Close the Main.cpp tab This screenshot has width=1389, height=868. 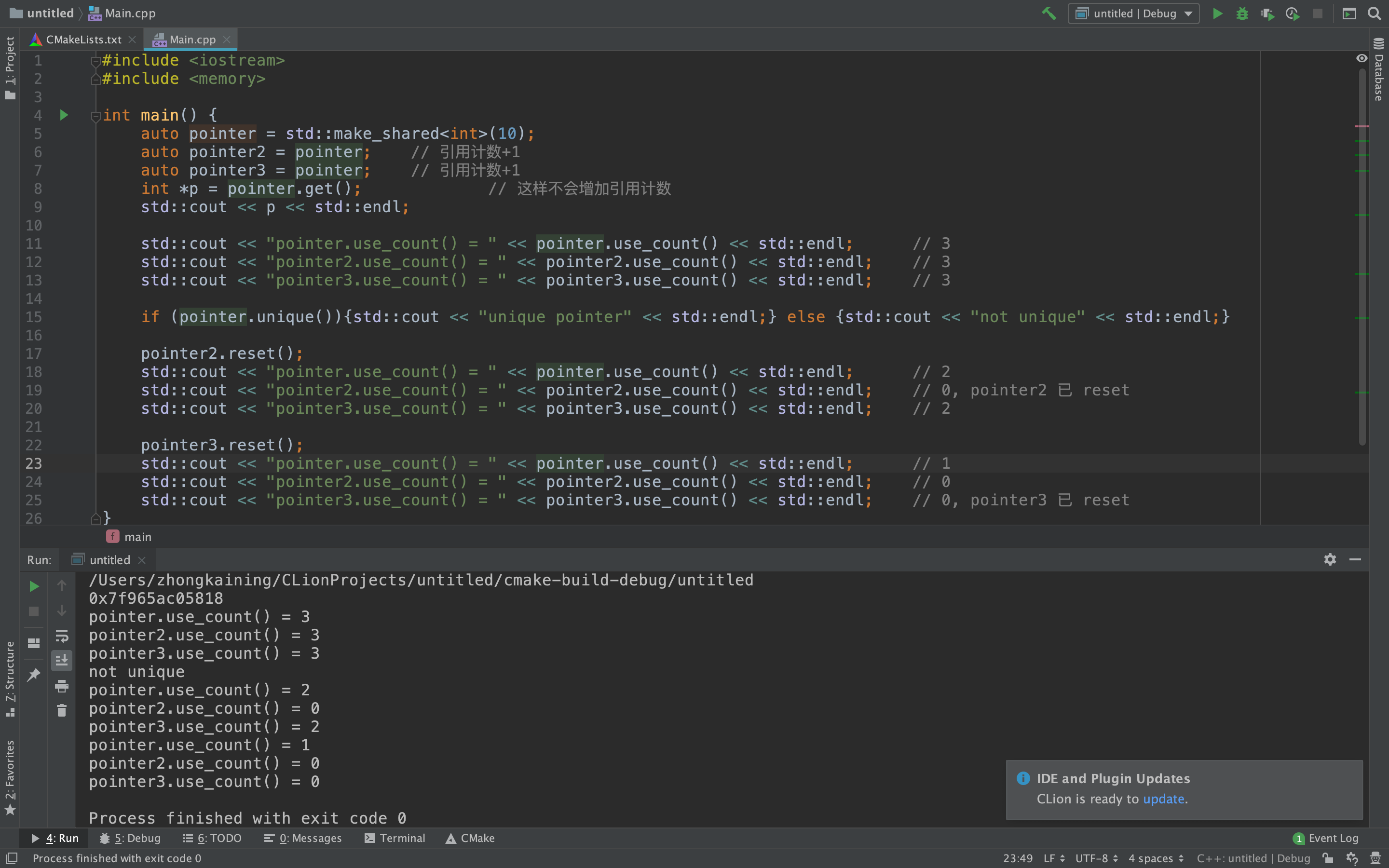(226, 39)
